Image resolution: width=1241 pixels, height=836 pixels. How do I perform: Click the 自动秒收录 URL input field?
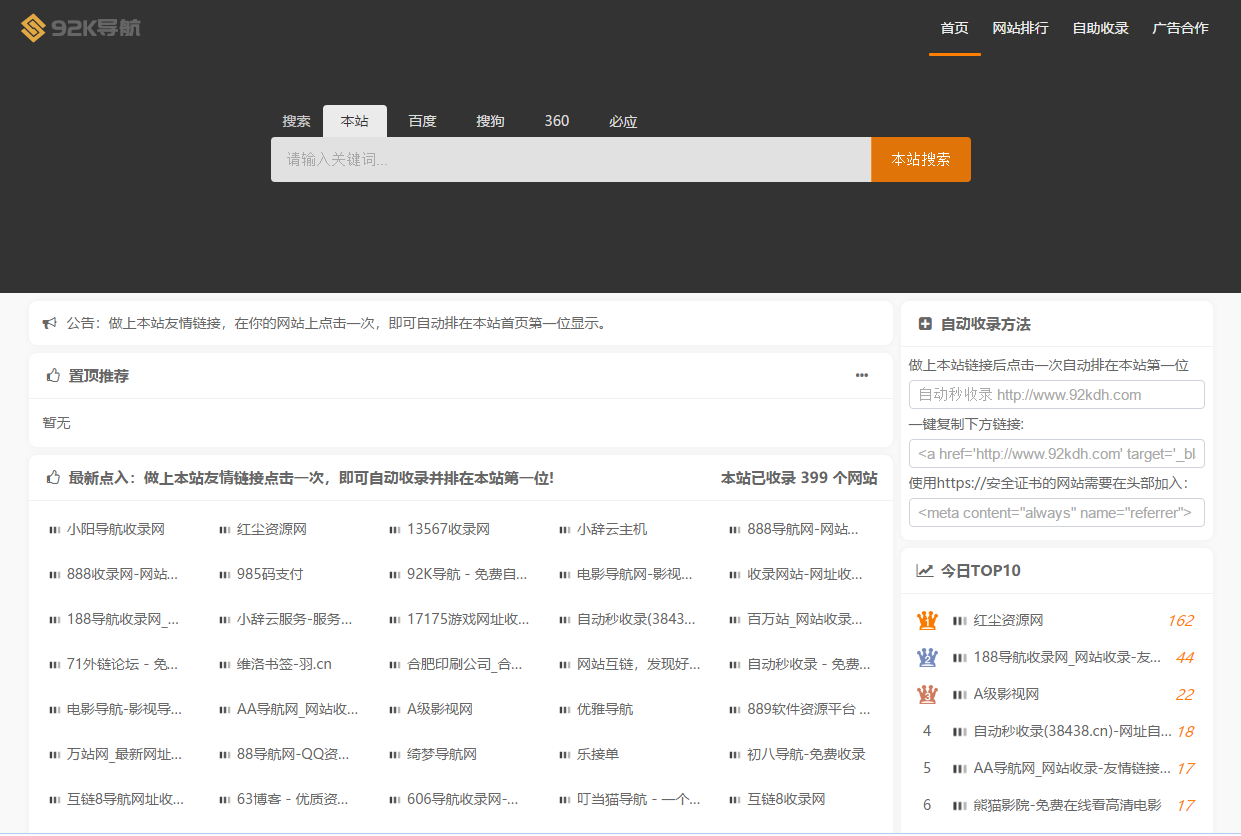[1057, 394]
